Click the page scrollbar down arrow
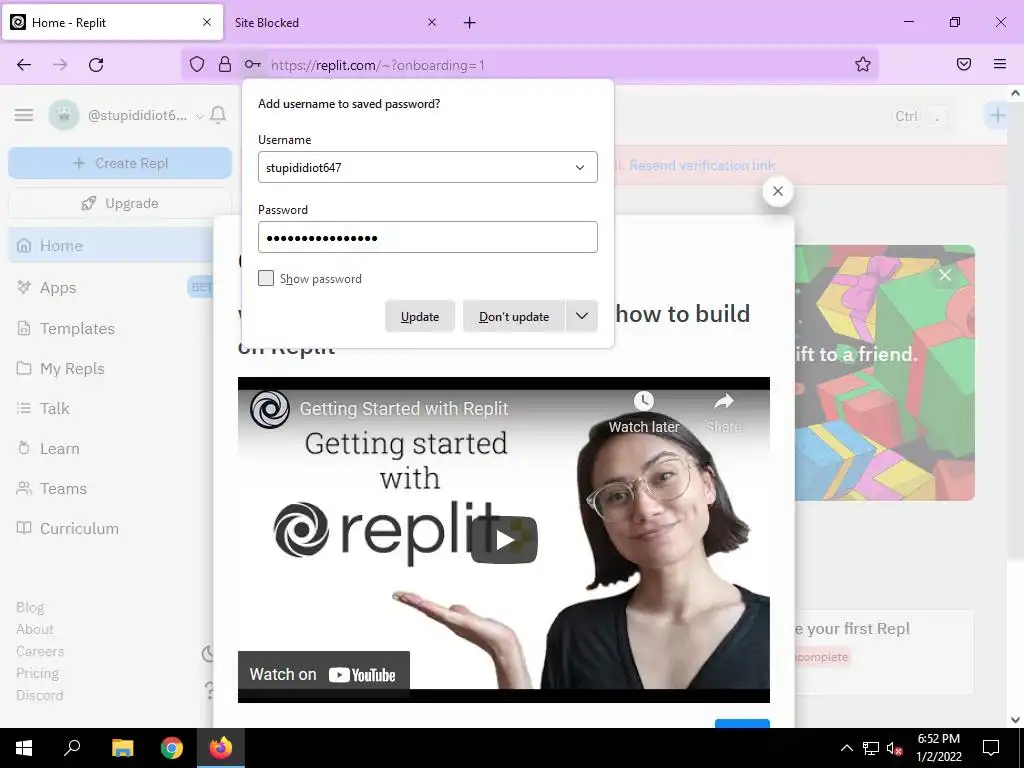 [x=1015, y=720]
